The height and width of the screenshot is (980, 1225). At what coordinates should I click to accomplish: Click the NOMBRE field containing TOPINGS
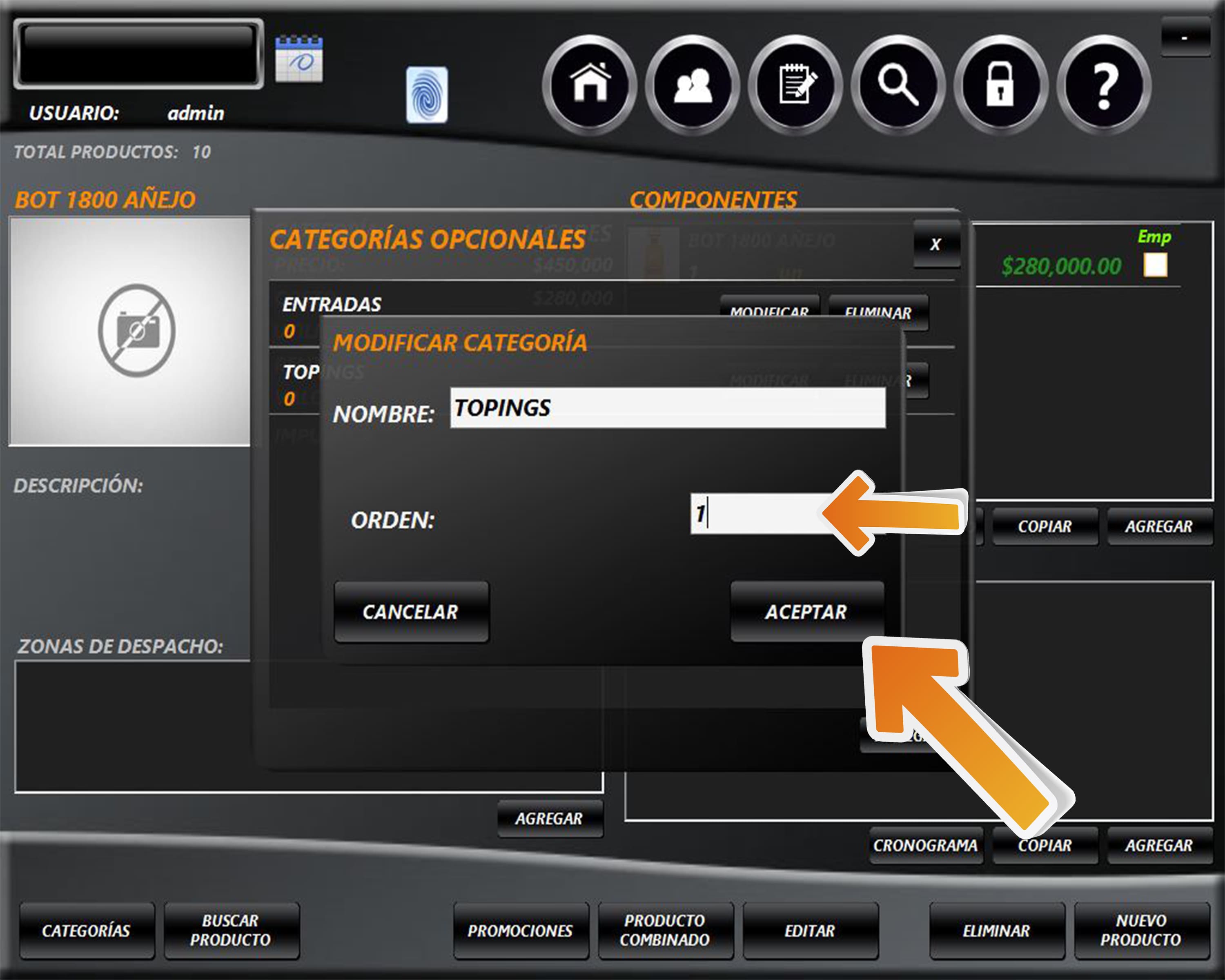[x=667, y=408]
